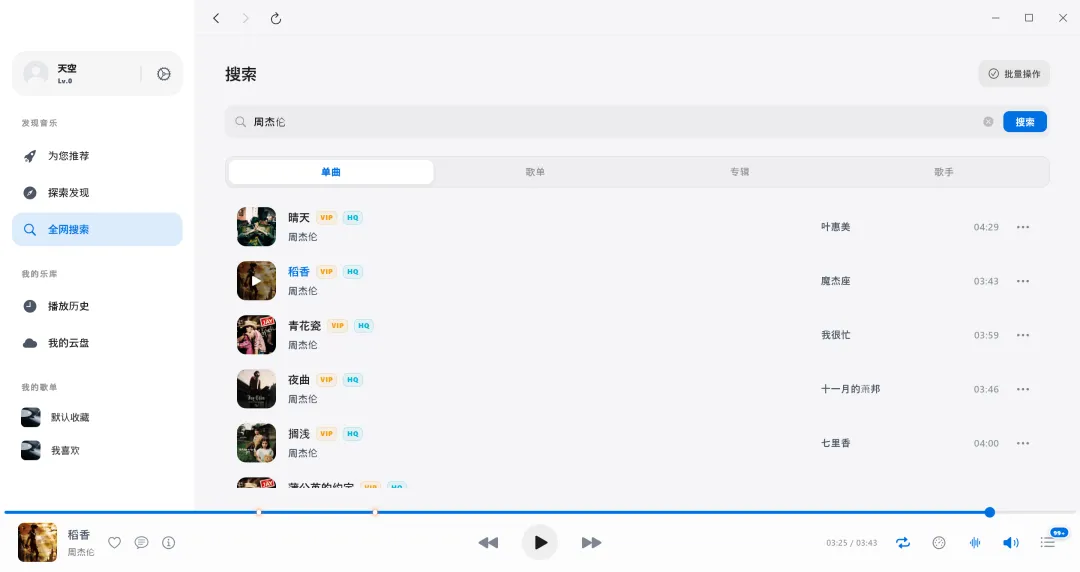The width and height of the screenshot is (1080, 572).
Task: Click the song title 青花瓷
Action: click(304, 326)
